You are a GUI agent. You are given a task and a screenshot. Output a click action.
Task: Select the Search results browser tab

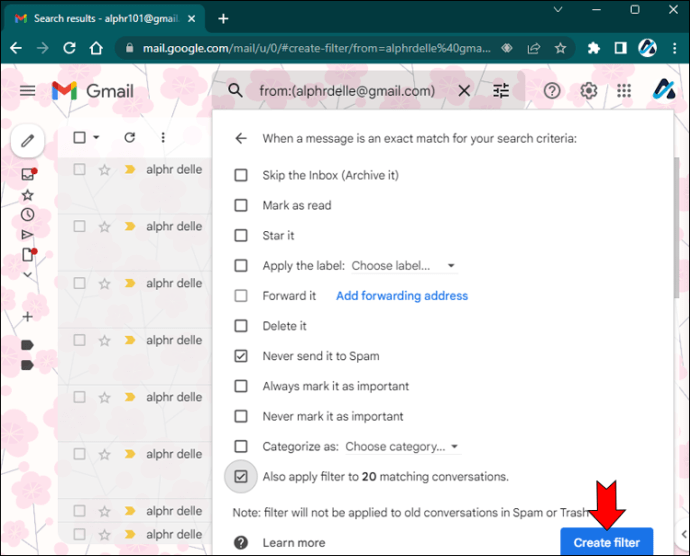[x=105, y=18]
